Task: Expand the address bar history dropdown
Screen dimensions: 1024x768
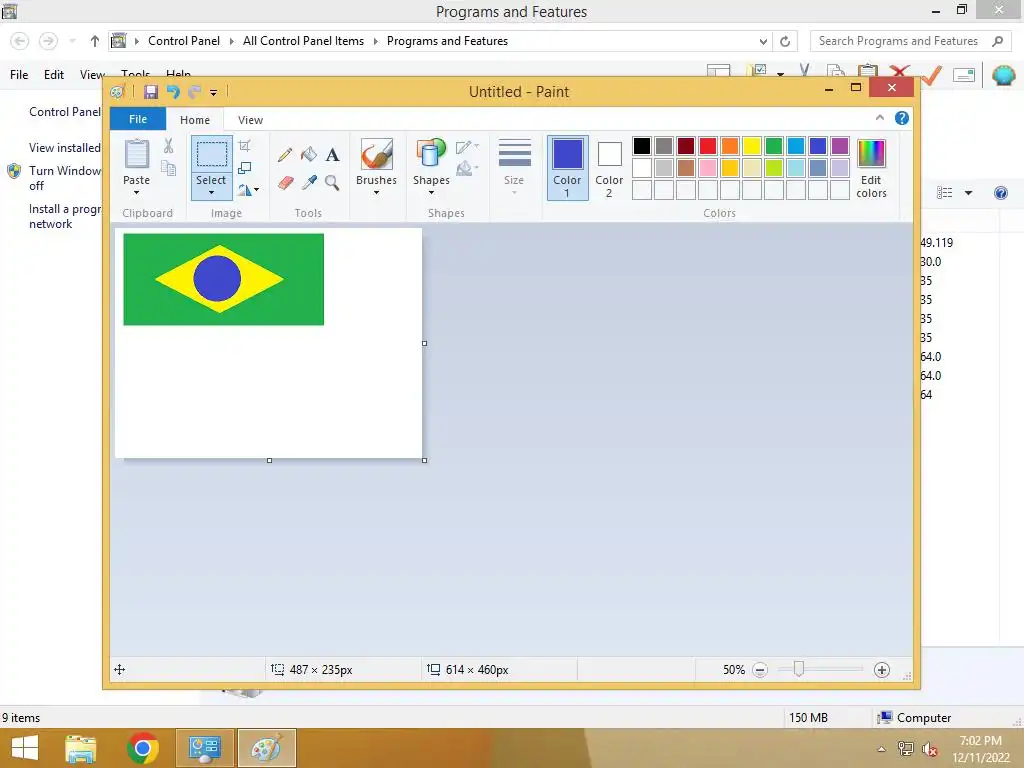Action: coord(763,41)
